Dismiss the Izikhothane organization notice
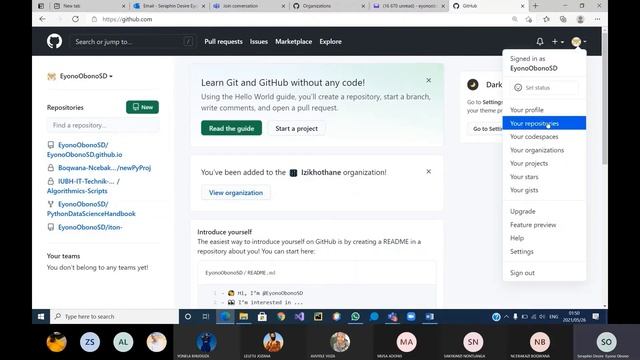The image size is (640, 360). point(429,171)
